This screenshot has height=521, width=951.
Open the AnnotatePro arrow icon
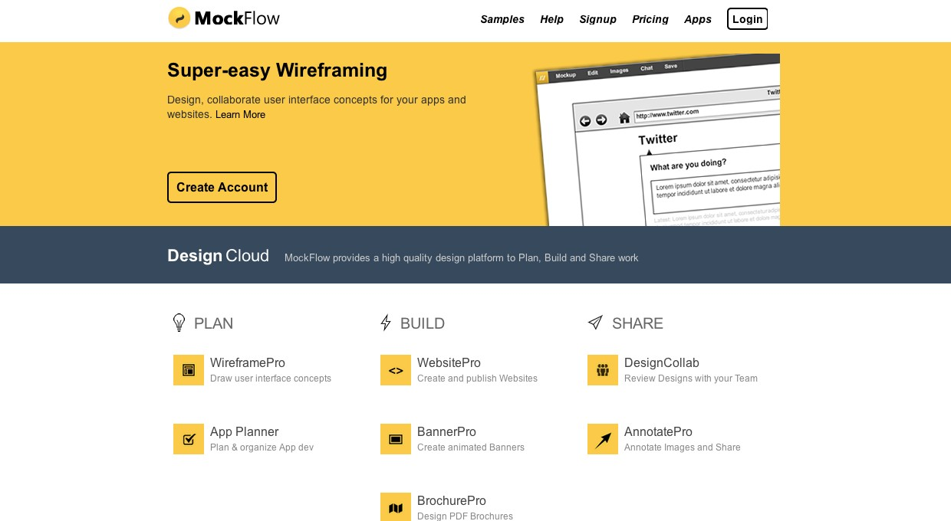tap(602, 439)
